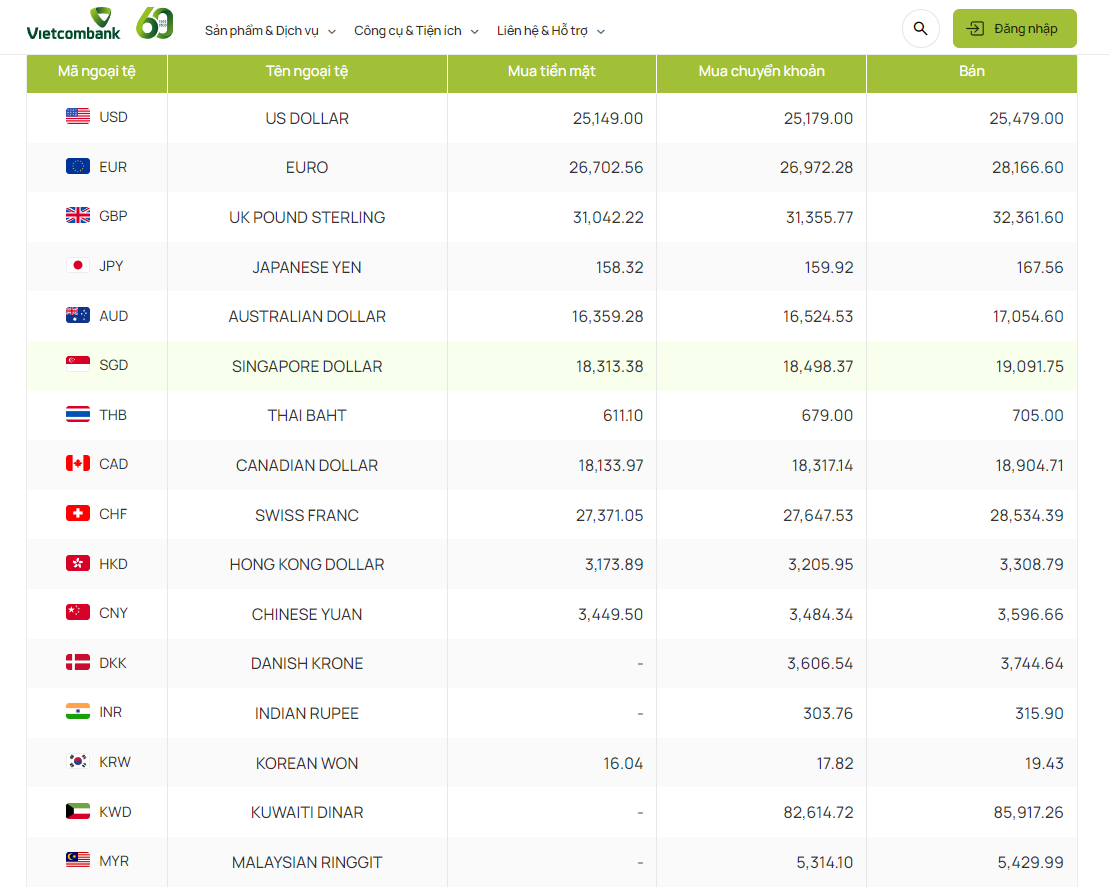
Task: Select the Bán column header
Action: [x=971, y=71]
